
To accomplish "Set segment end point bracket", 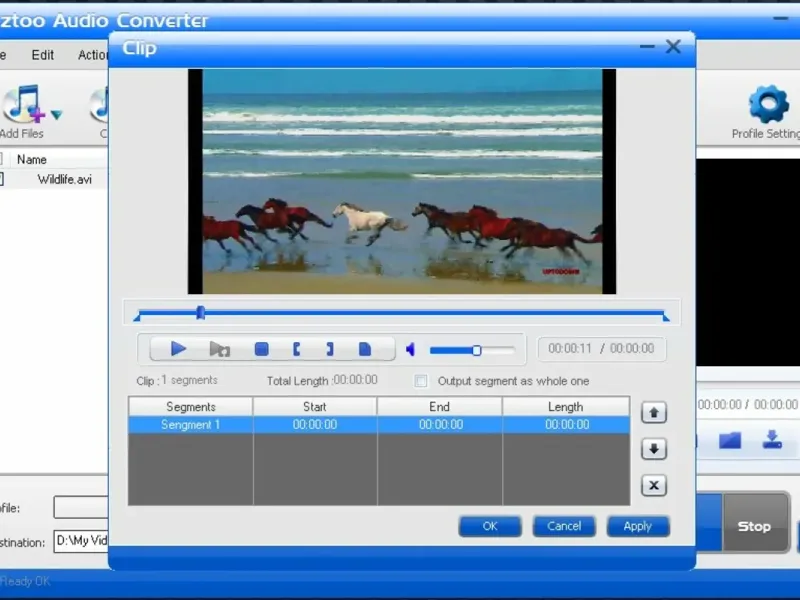I will [x=330, y=349].
